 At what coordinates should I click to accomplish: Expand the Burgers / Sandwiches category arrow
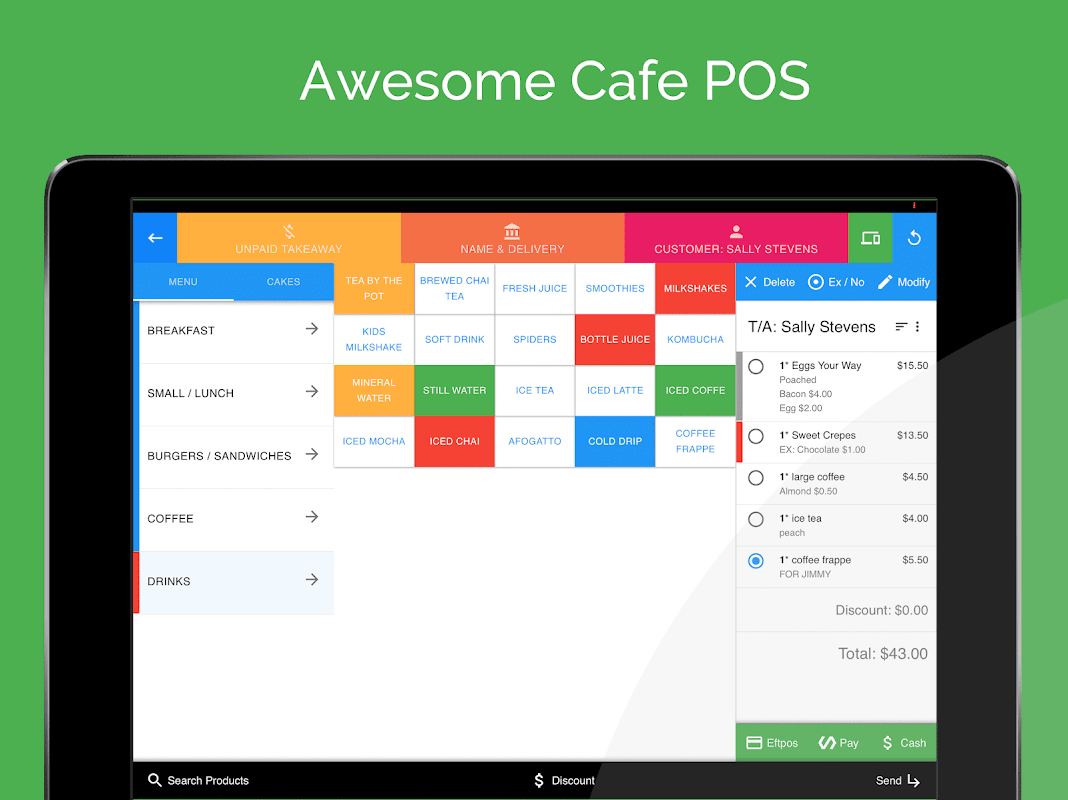312,454
